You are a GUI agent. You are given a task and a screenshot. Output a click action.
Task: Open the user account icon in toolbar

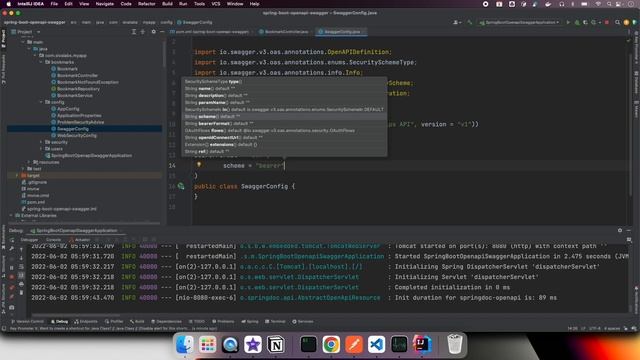point(456,22)
